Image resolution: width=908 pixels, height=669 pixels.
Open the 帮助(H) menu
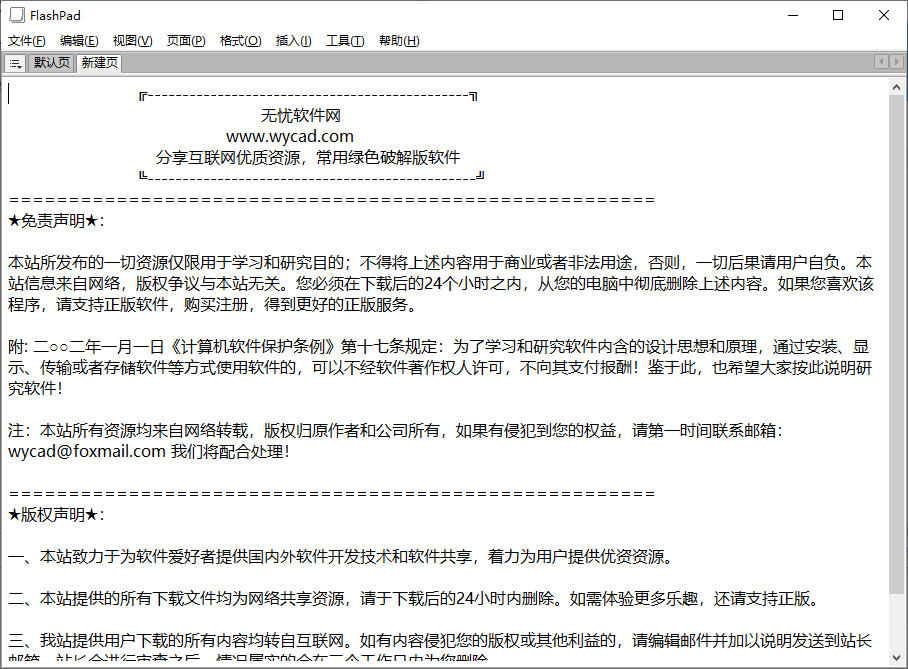point(399,41)
